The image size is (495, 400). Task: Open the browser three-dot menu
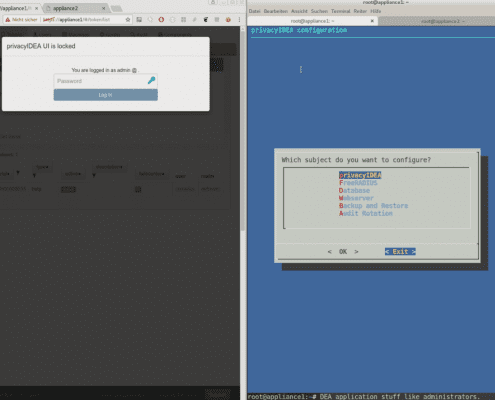click(x=239, y=20)
